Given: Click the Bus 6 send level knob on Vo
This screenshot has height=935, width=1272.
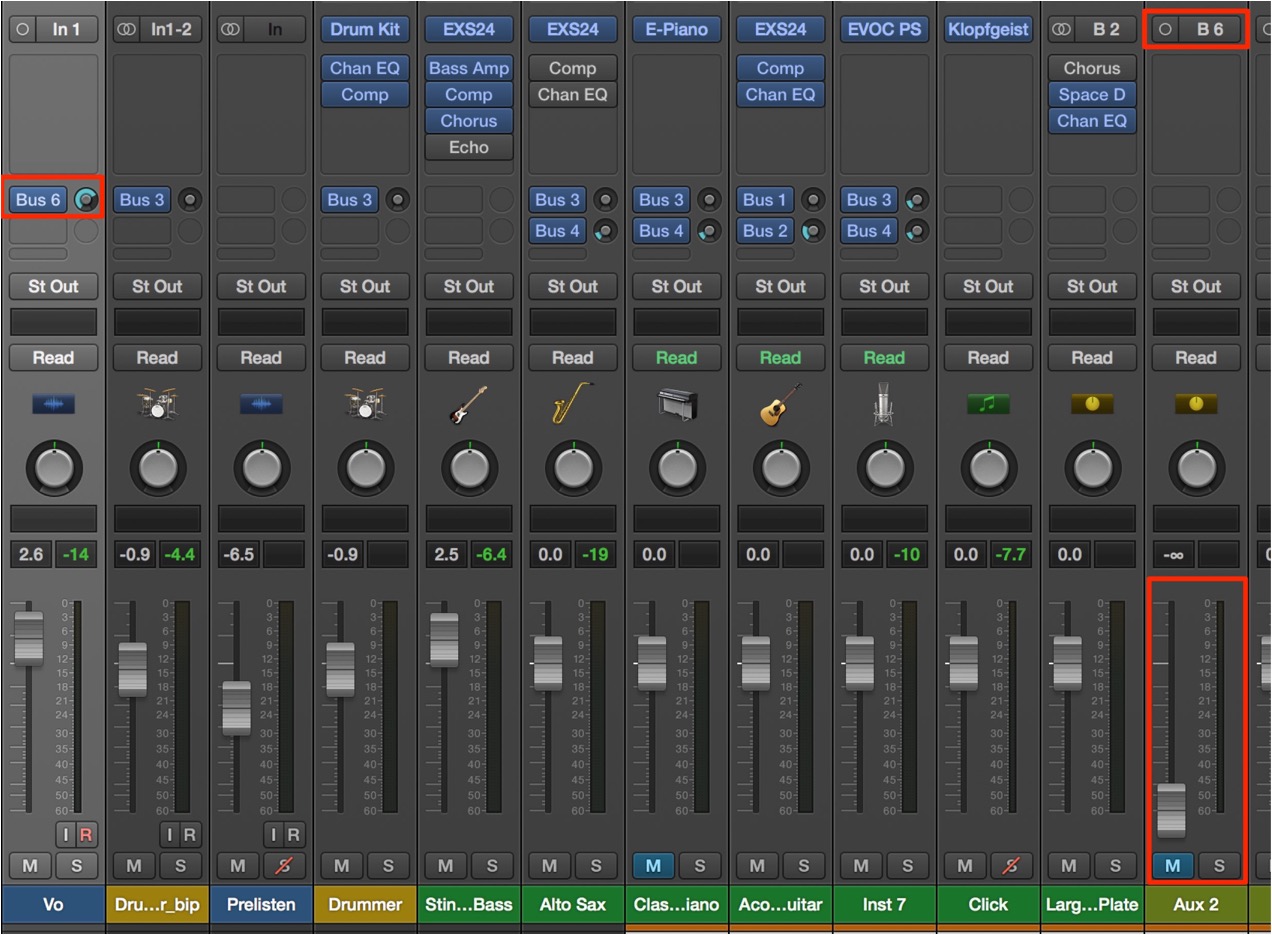Looking at the screenshot, I should click(87, 200).
